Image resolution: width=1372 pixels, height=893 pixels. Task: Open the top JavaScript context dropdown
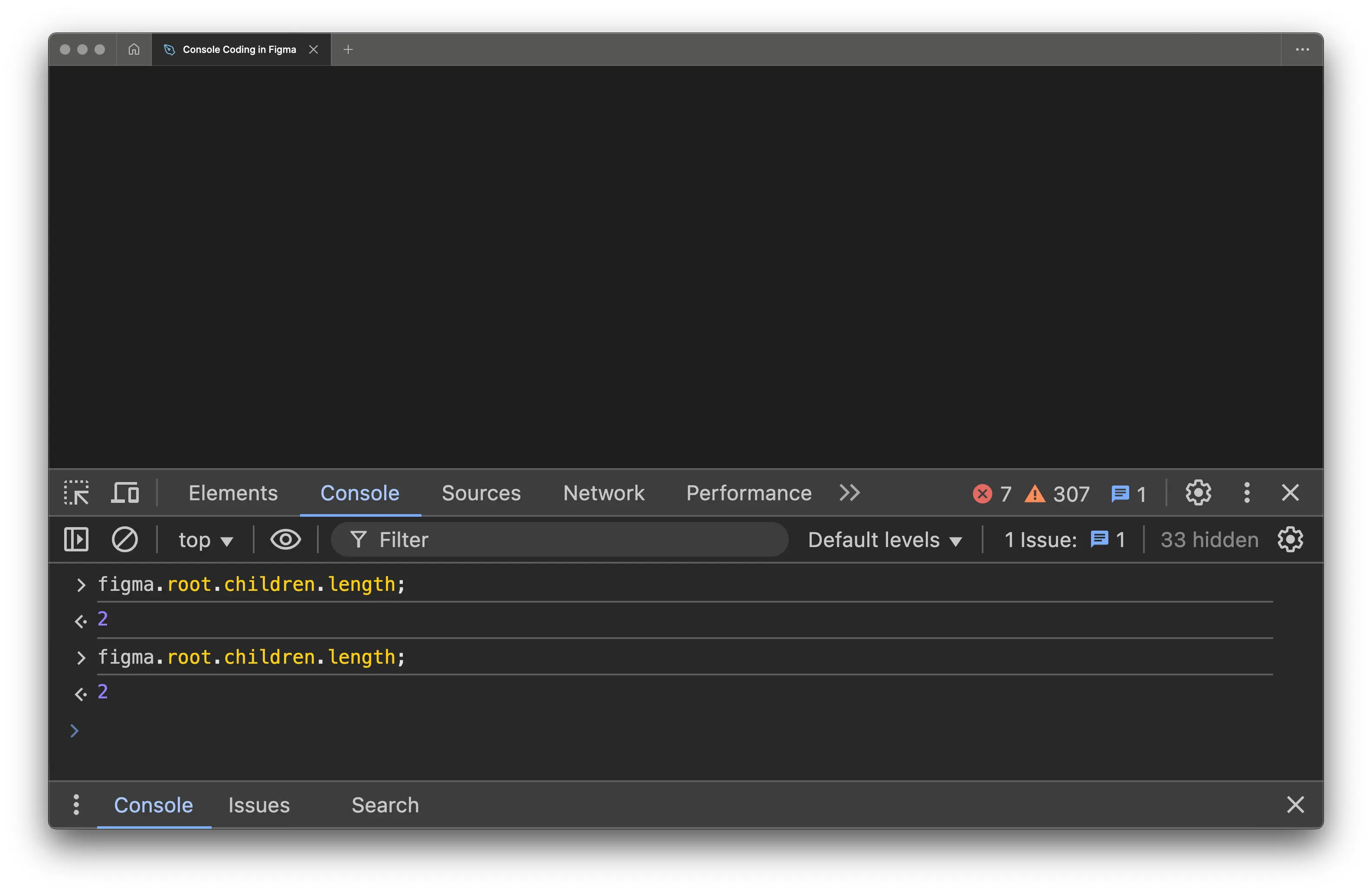[x=205, y=541]
